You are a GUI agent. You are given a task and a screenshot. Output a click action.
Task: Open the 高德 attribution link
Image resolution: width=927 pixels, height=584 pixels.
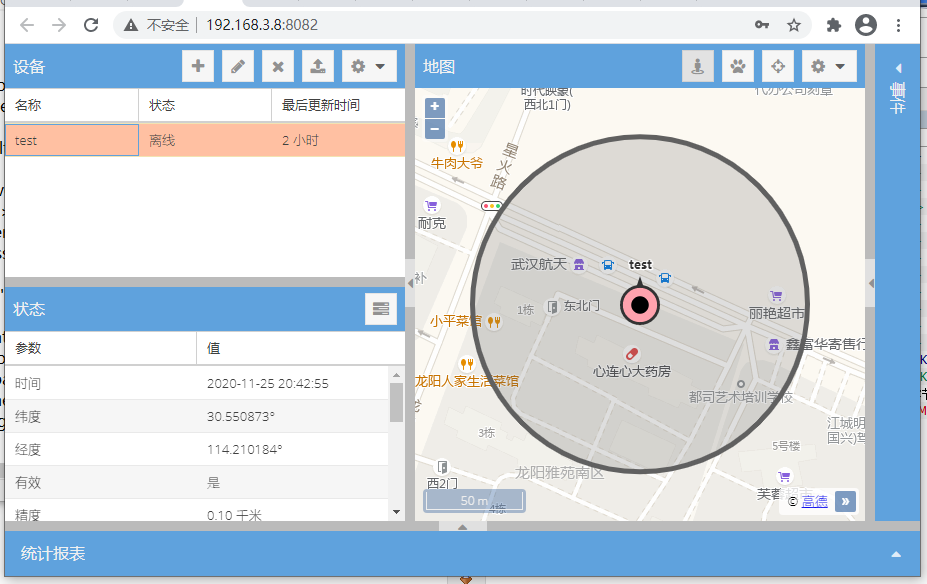(814, 501)
